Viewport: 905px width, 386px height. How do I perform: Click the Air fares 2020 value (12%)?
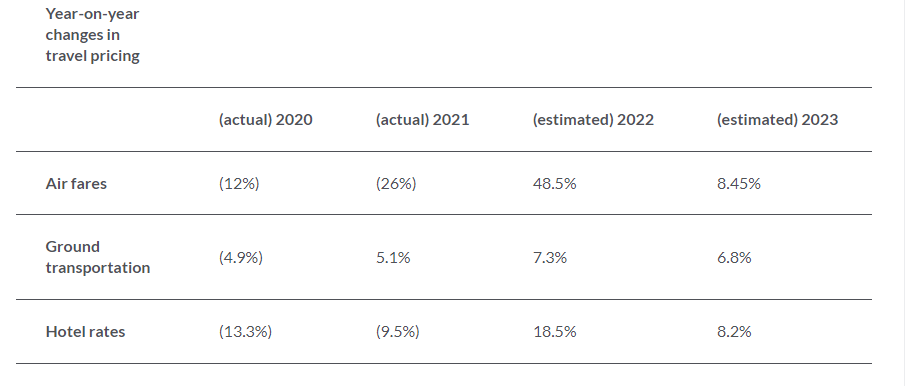(239, 183)
